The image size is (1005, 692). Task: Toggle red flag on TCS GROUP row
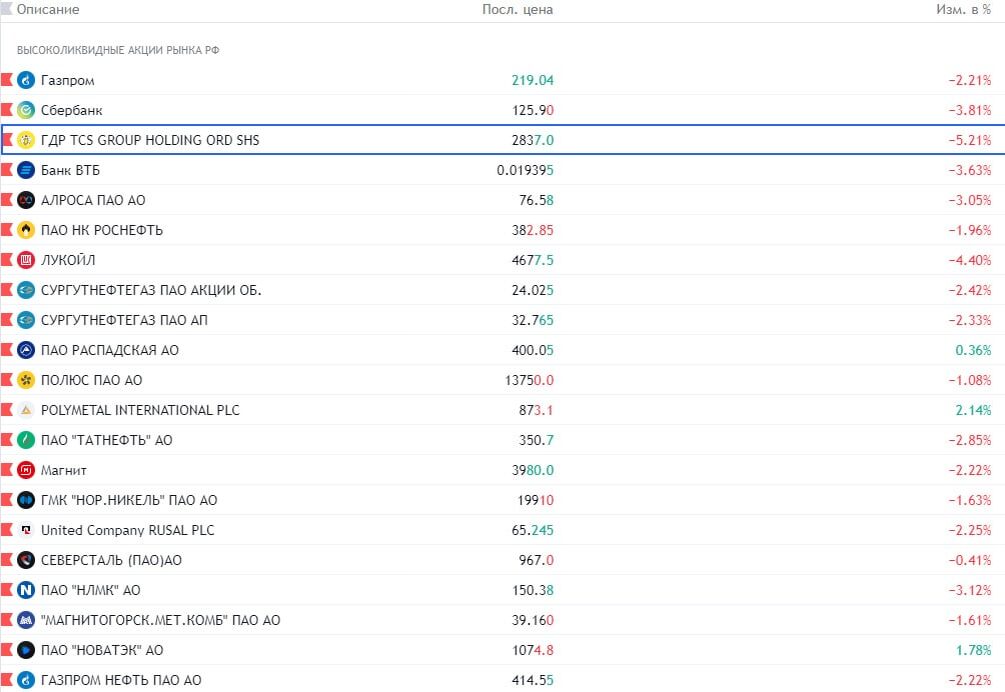pyautogui.click(x=7, y=139)
